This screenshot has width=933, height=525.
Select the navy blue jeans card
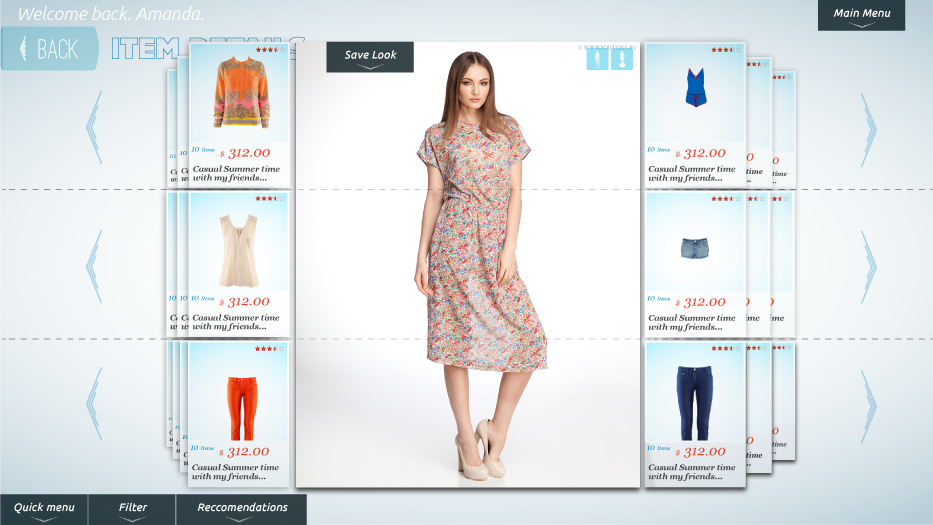click(695, 414)
